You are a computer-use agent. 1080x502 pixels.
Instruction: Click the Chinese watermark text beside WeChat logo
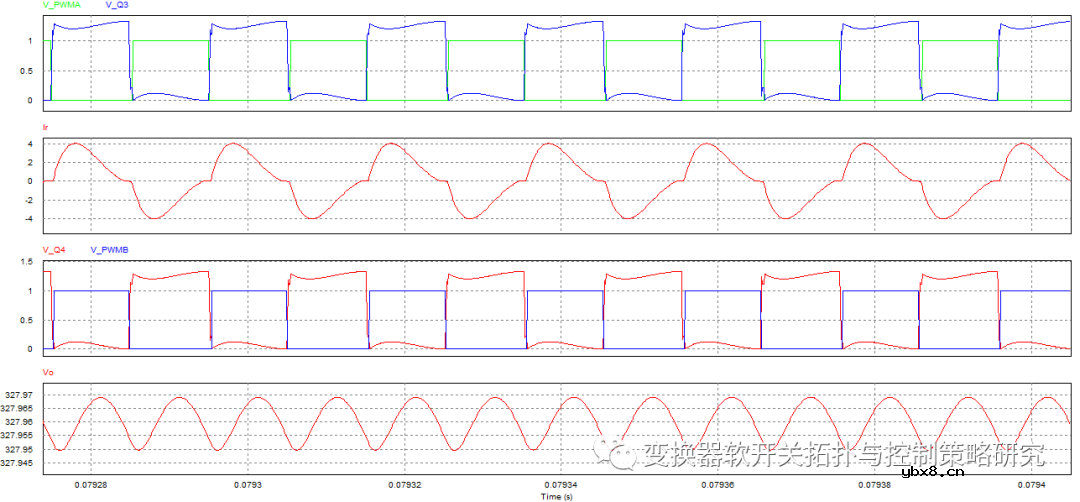coord(843,456)
